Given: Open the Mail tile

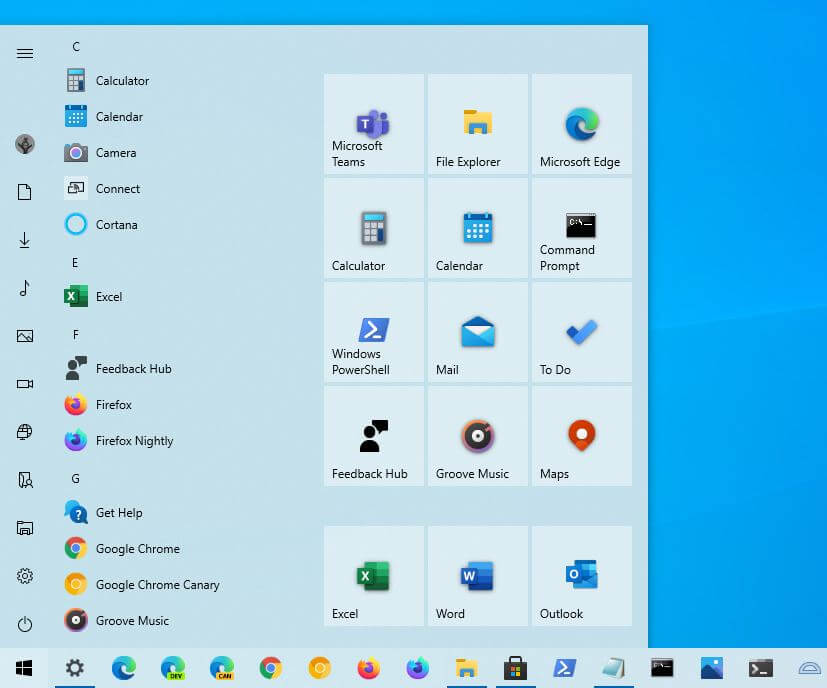Looking at the screenshot, I should pos(477,332).
